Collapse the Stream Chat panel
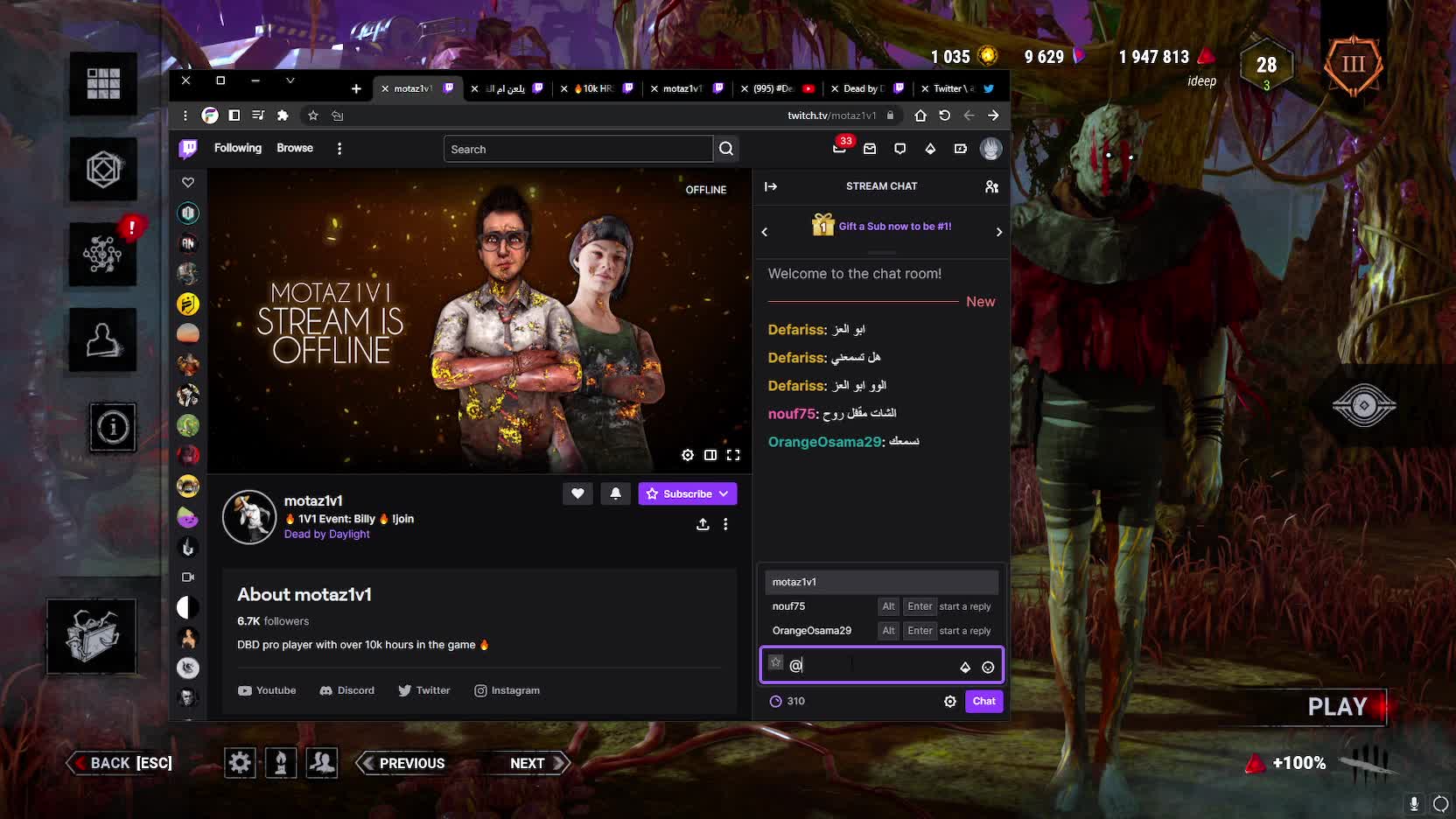This screenshot has height=819, width=1456. (771, 186)
